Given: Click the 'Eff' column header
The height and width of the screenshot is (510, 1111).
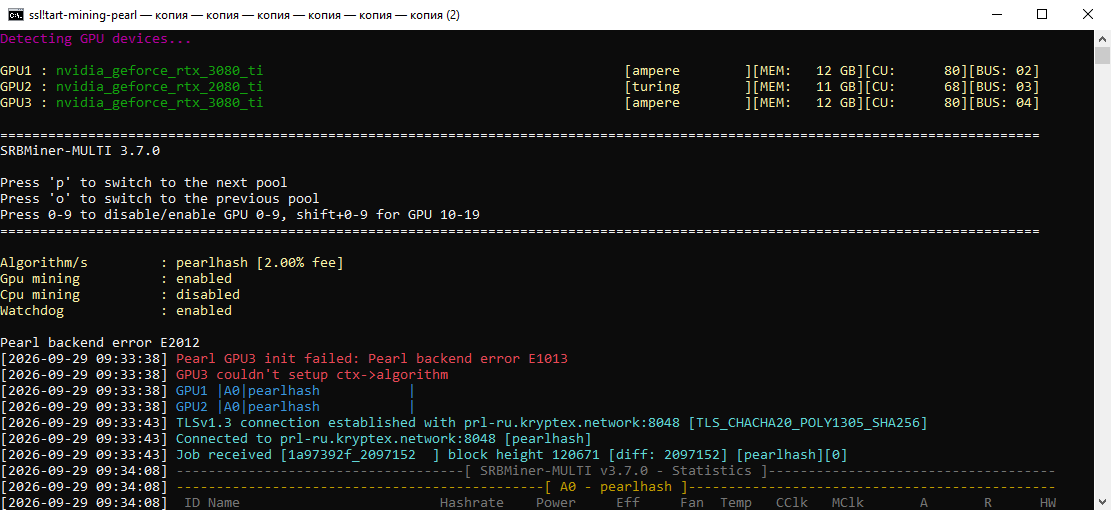Looking at the screenshot, I should 628,503.
